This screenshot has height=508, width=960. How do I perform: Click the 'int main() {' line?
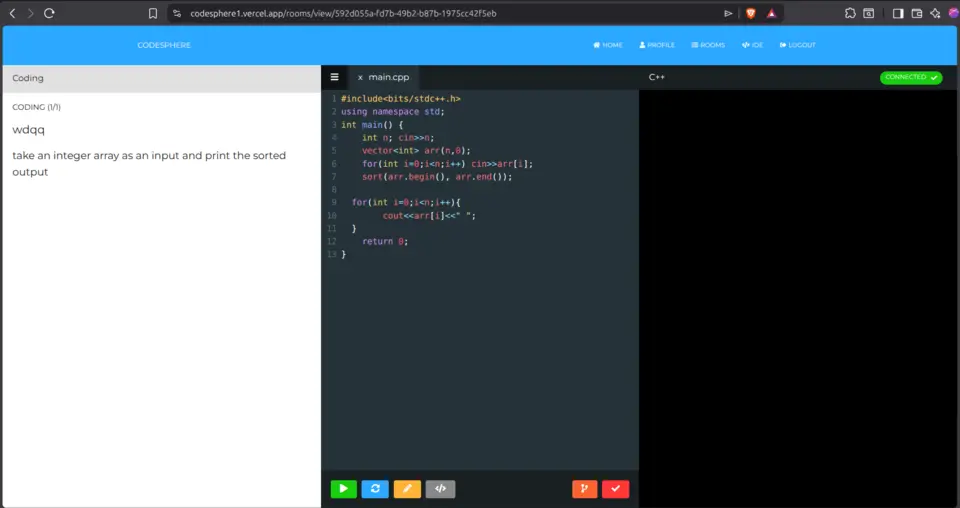point(372,125)
